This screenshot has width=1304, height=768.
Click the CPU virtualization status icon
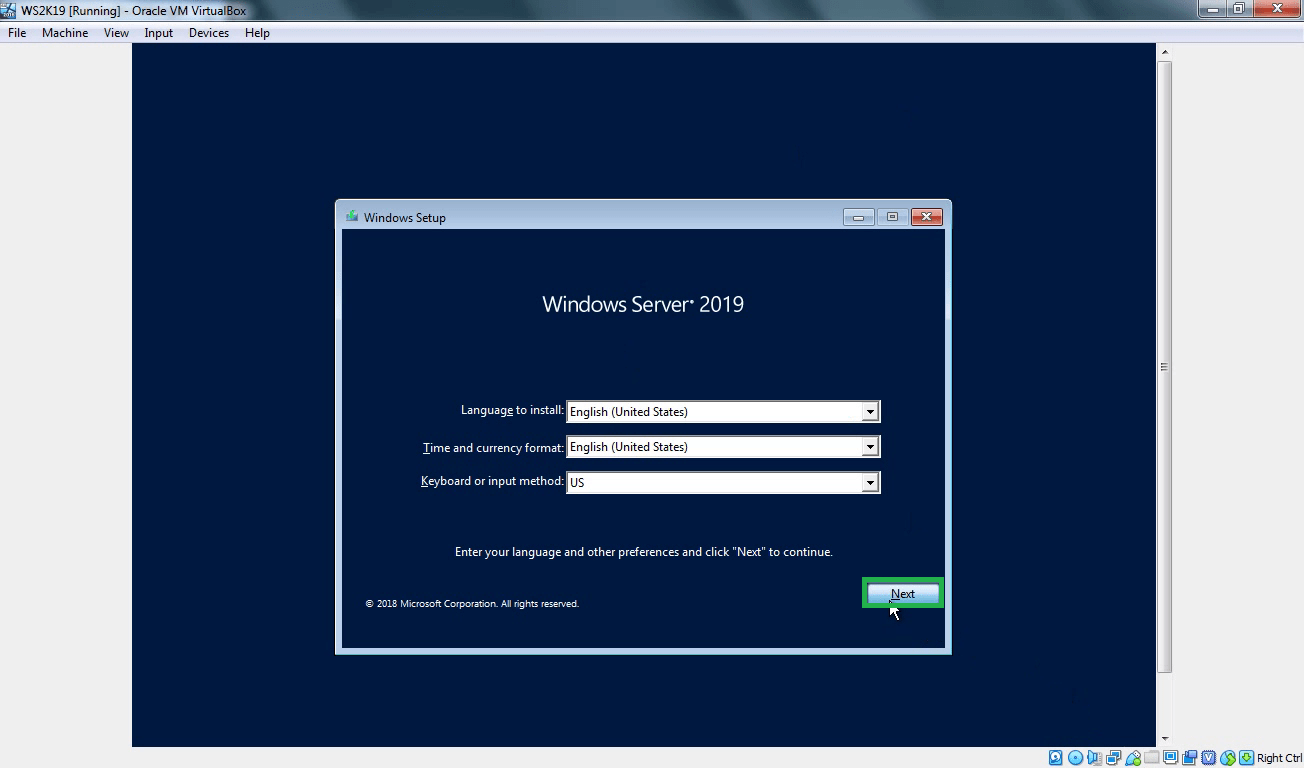point(1208,758)
